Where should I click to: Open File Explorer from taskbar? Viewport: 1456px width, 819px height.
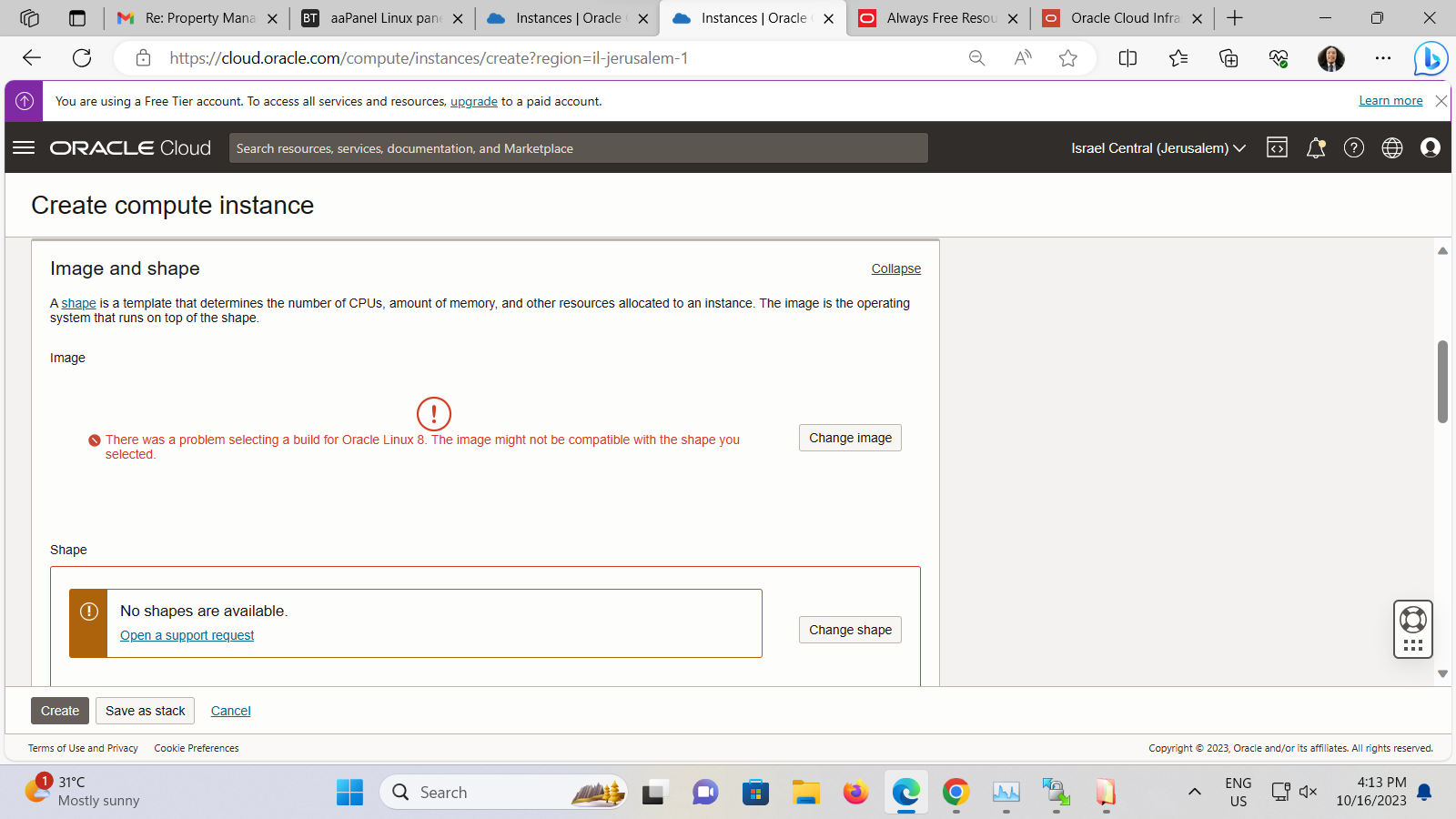(805, 792)
